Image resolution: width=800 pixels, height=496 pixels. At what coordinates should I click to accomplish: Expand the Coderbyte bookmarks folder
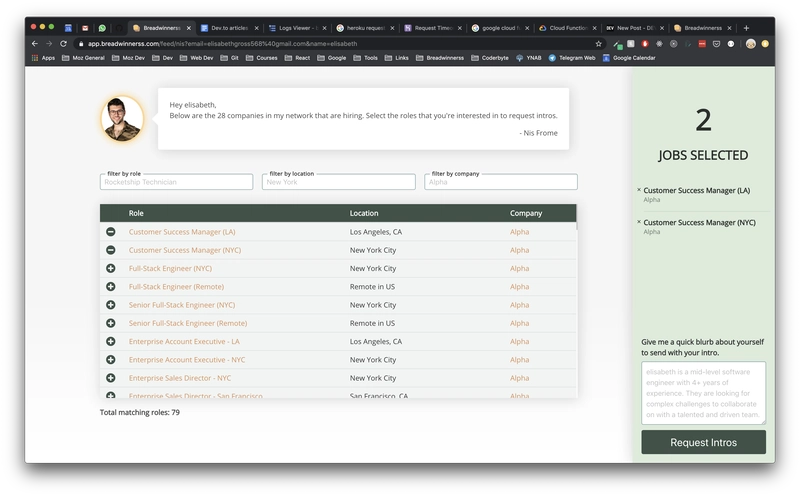pyautogui.click(x=490, y=58)
